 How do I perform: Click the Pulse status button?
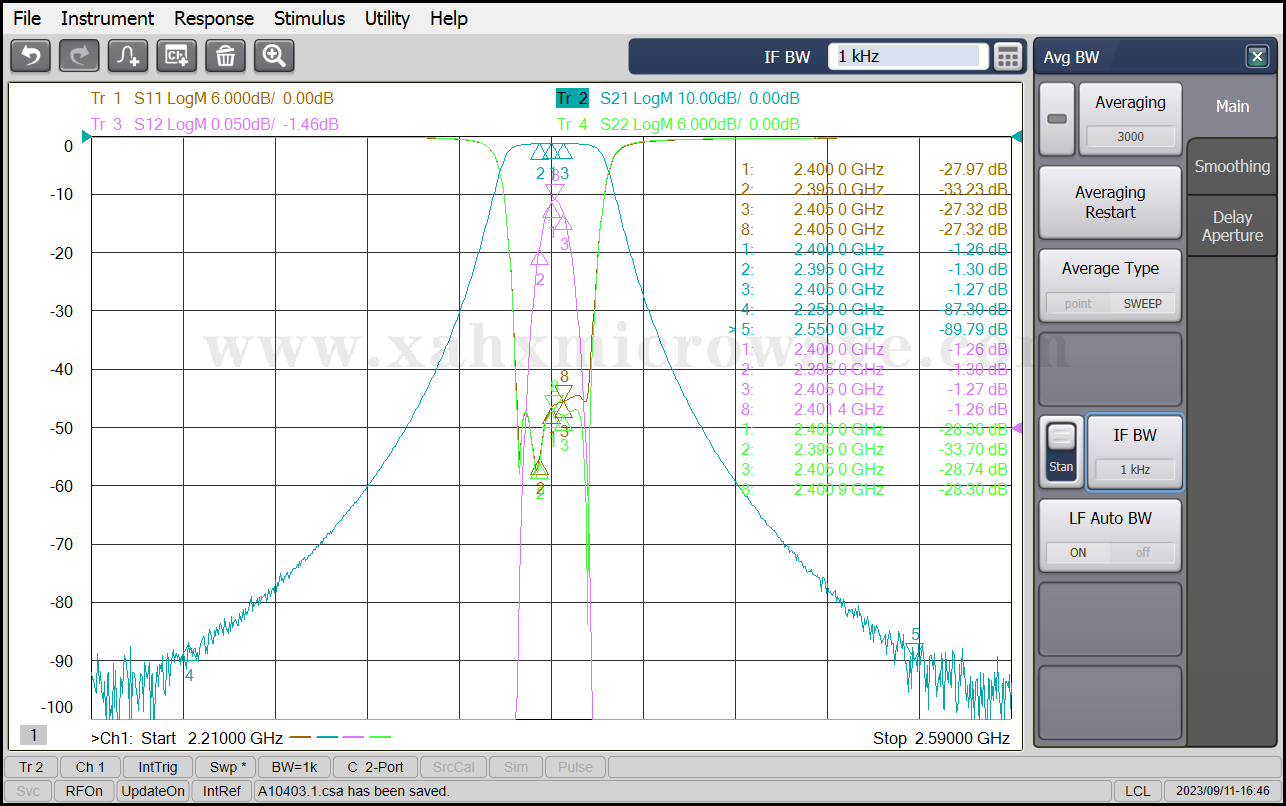coord(575,767)
